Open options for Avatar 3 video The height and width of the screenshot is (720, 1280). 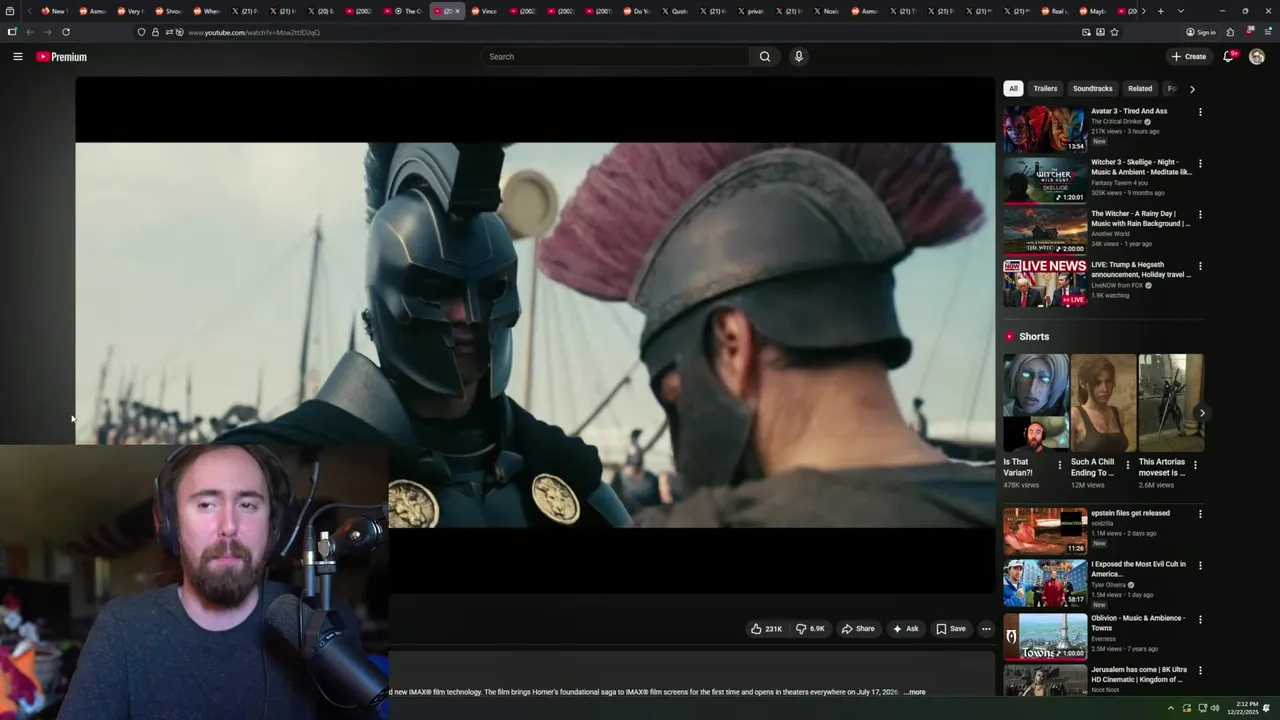[1200, 112]
